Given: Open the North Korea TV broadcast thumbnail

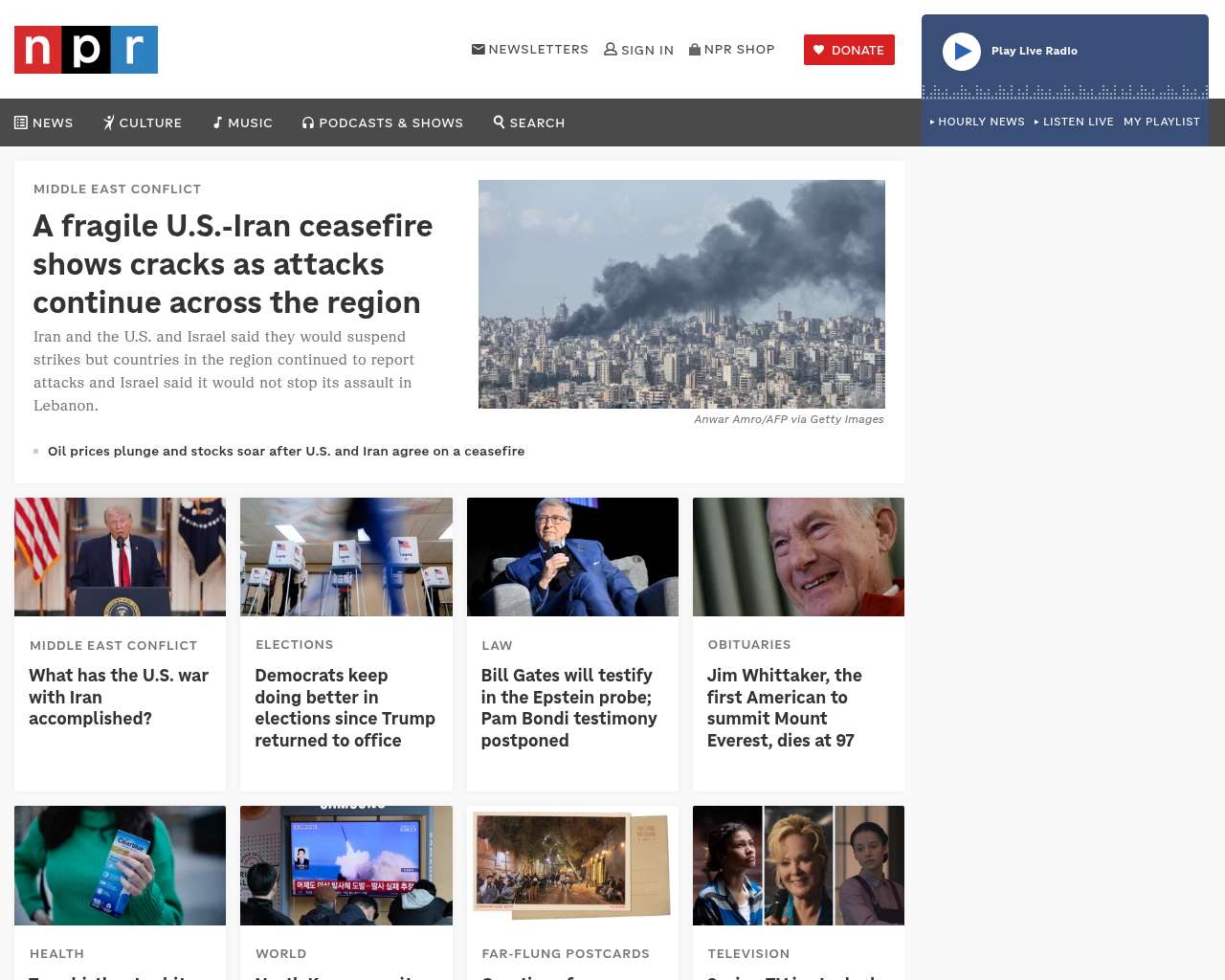Looking at the screenshot, I should (346, 865).
